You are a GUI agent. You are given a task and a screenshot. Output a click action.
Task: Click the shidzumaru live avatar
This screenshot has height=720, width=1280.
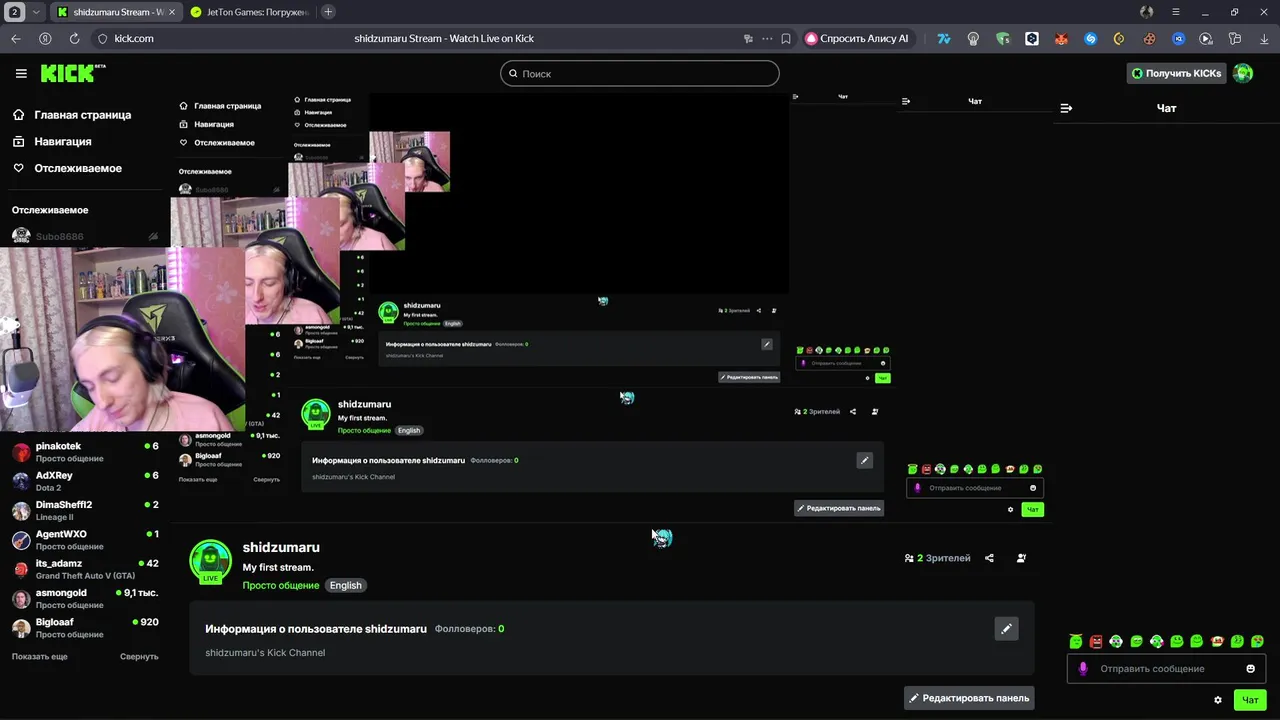[211, 561]
